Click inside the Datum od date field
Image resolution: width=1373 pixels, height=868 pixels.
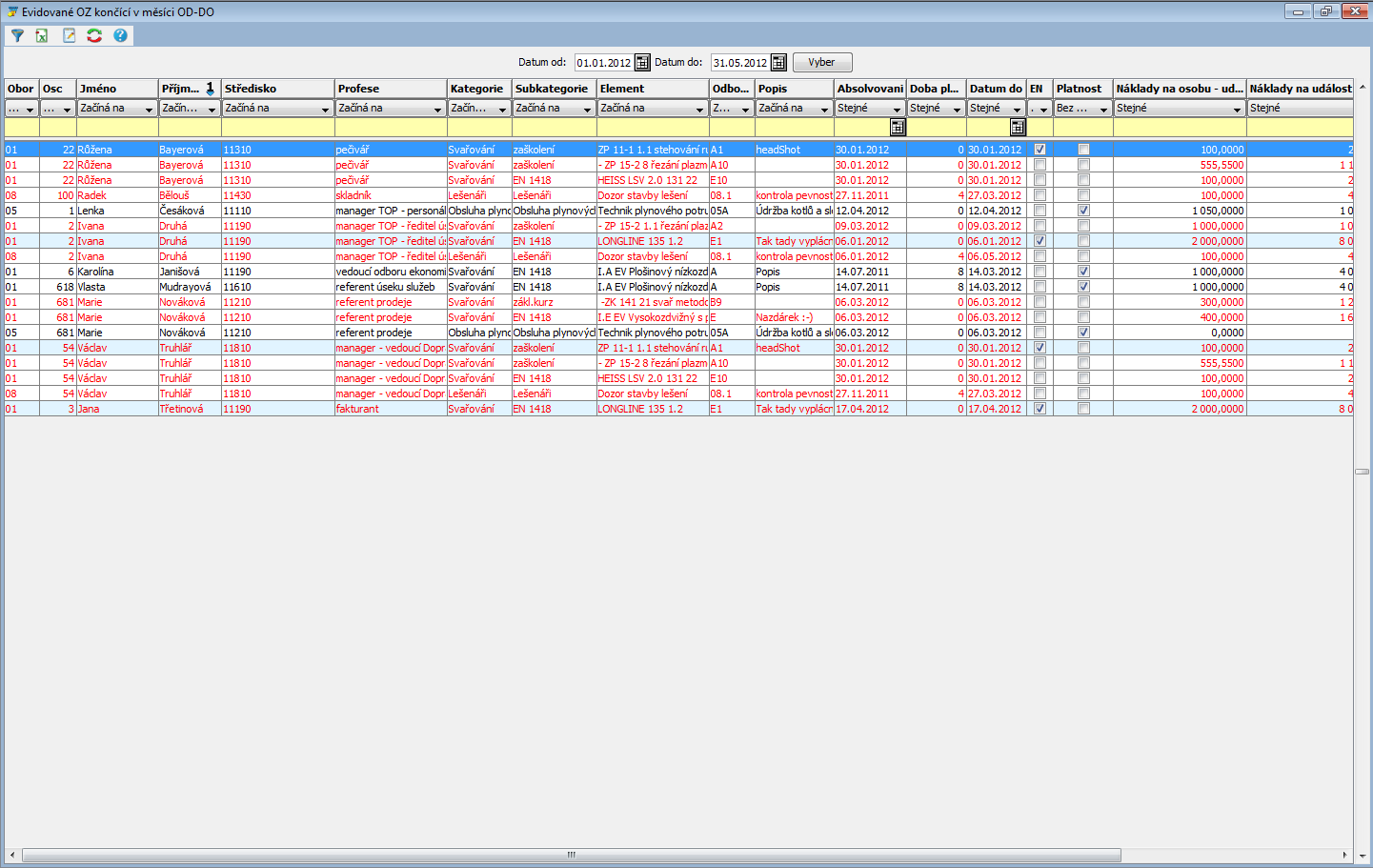tap(604, 63)
